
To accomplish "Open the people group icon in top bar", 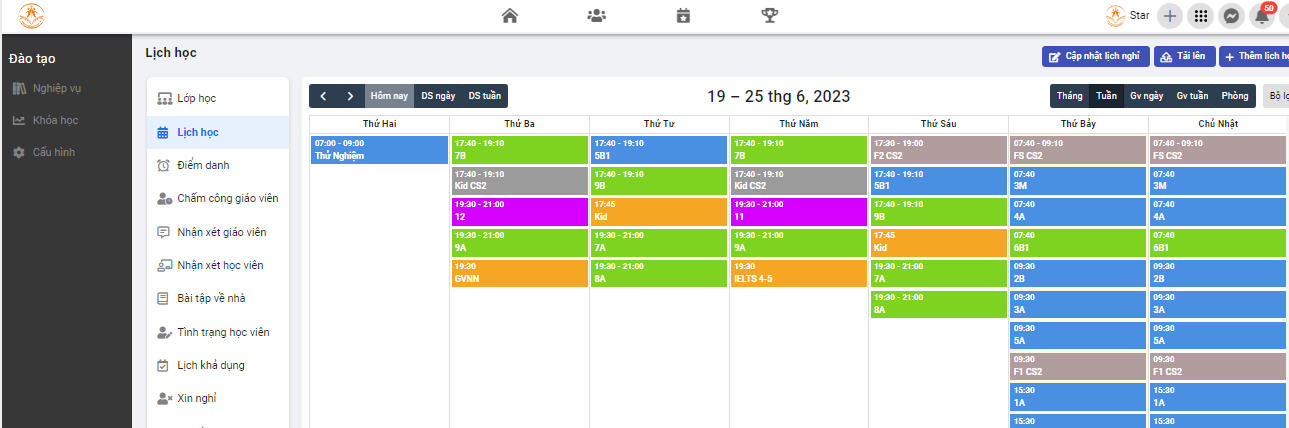I will point(597,15).
